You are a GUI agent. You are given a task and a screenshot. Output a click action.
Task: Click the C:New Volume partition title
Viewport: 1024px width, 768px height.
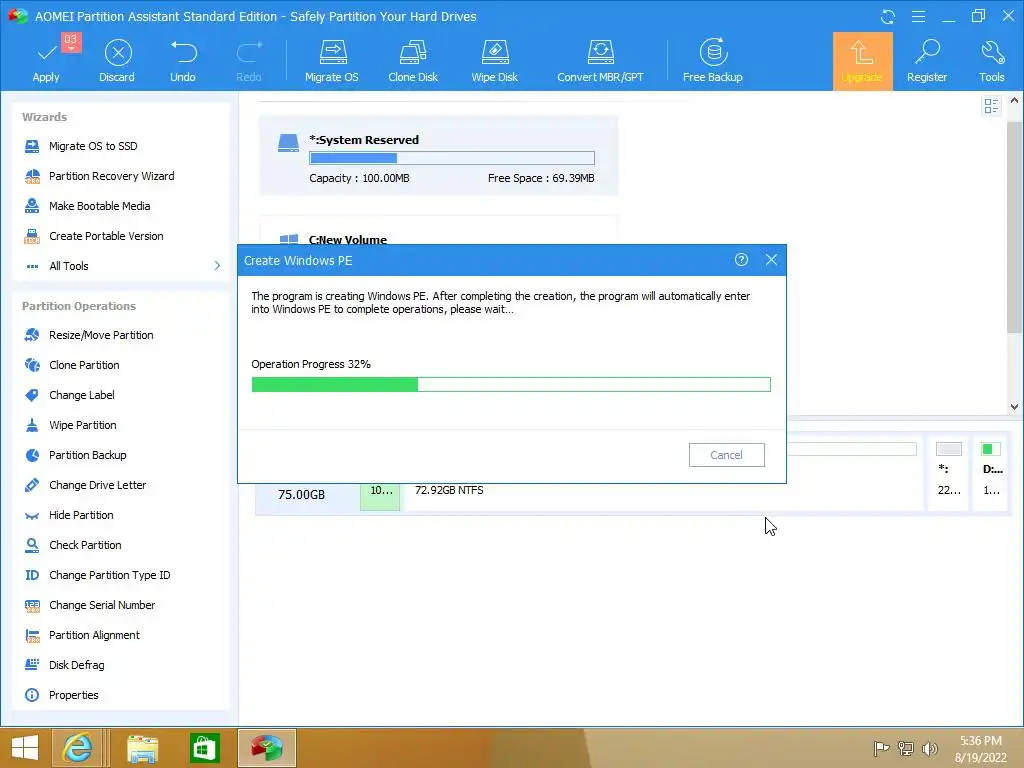347,240
